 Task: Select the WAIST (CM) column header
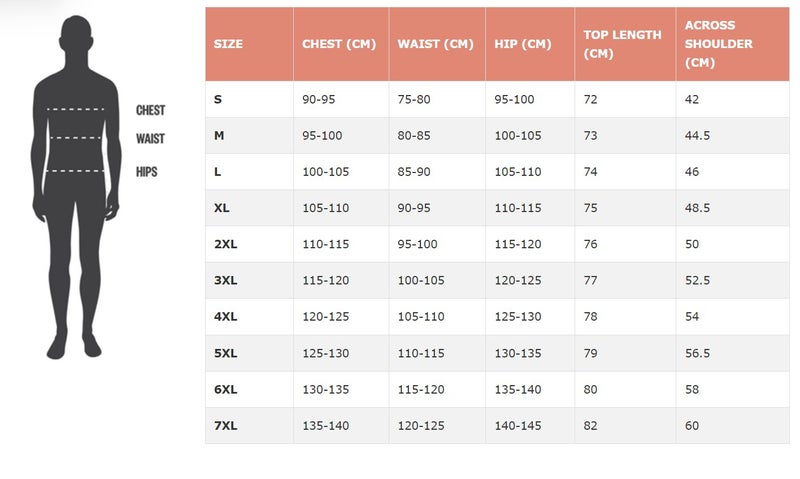click(435, 44)
